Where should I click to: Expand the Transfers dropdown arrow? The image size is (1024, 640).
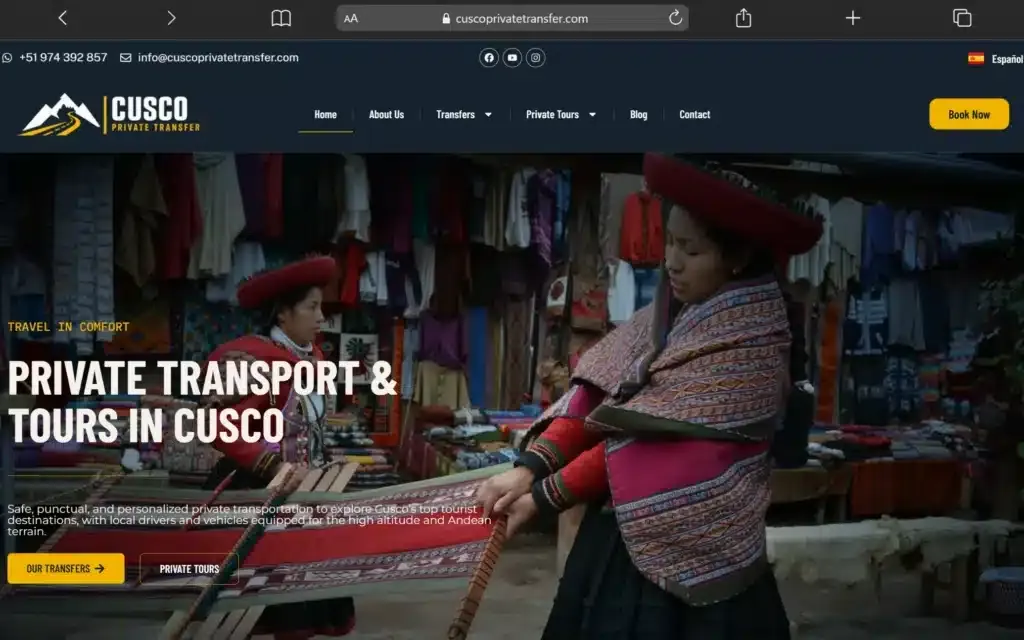point(488,114)
